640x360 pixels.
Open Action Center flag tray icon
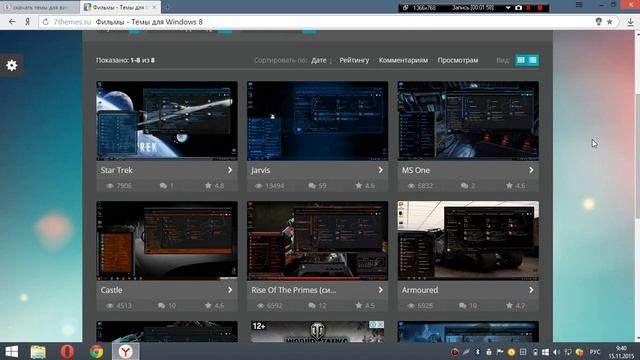(x=500, y=352)
